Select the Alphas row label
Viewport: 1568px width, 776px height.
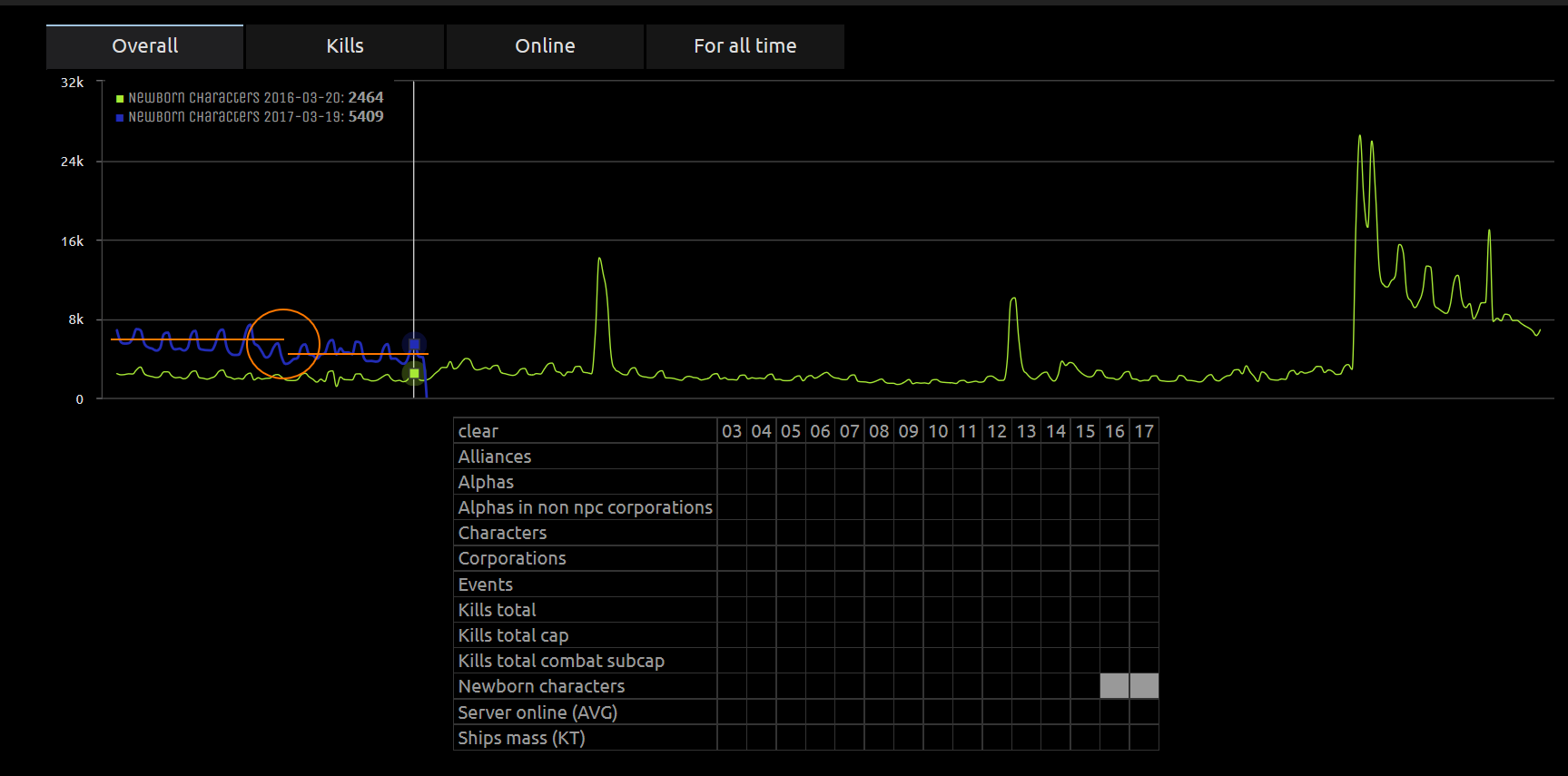(x=585, y=482)
